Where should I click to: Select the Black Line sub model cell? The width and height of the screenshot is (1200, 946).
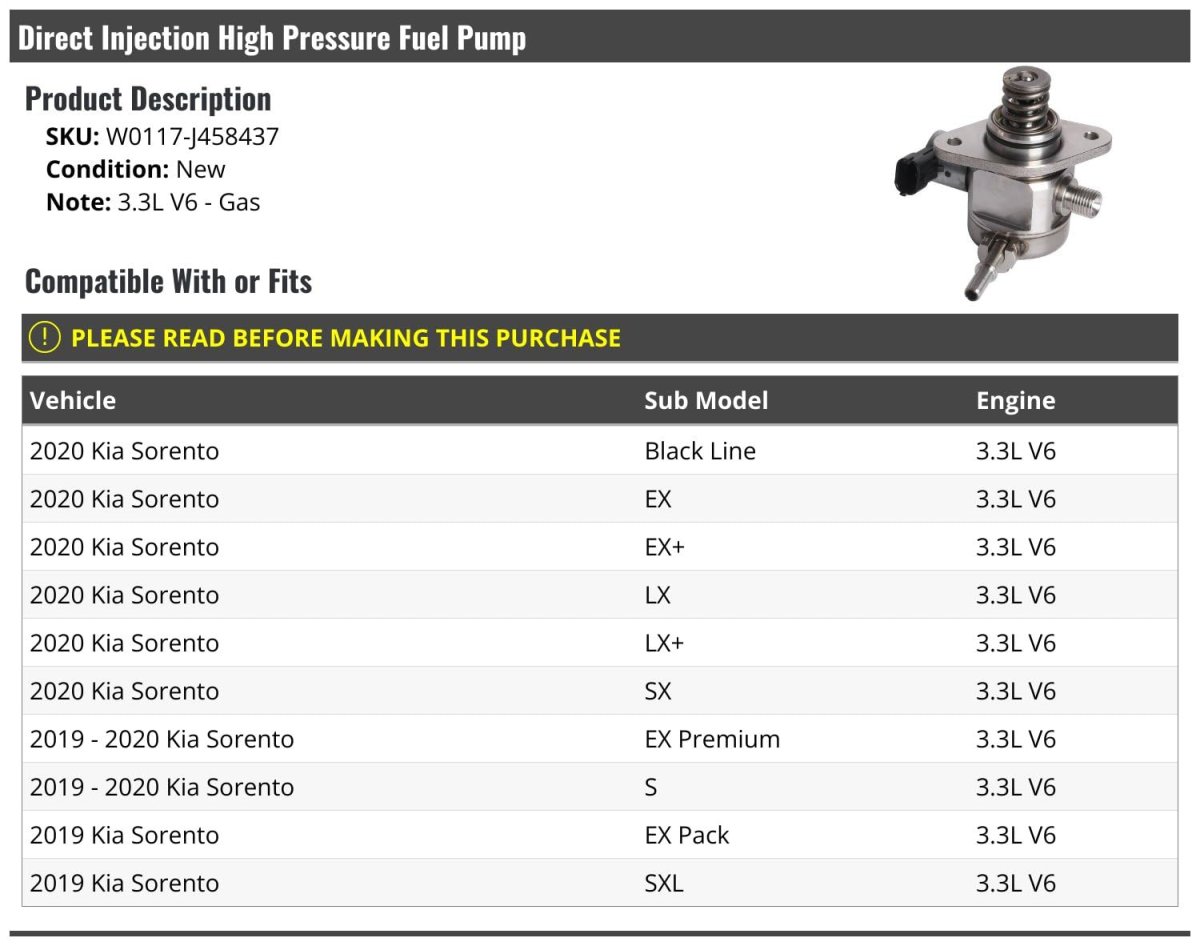coord(700,451)
